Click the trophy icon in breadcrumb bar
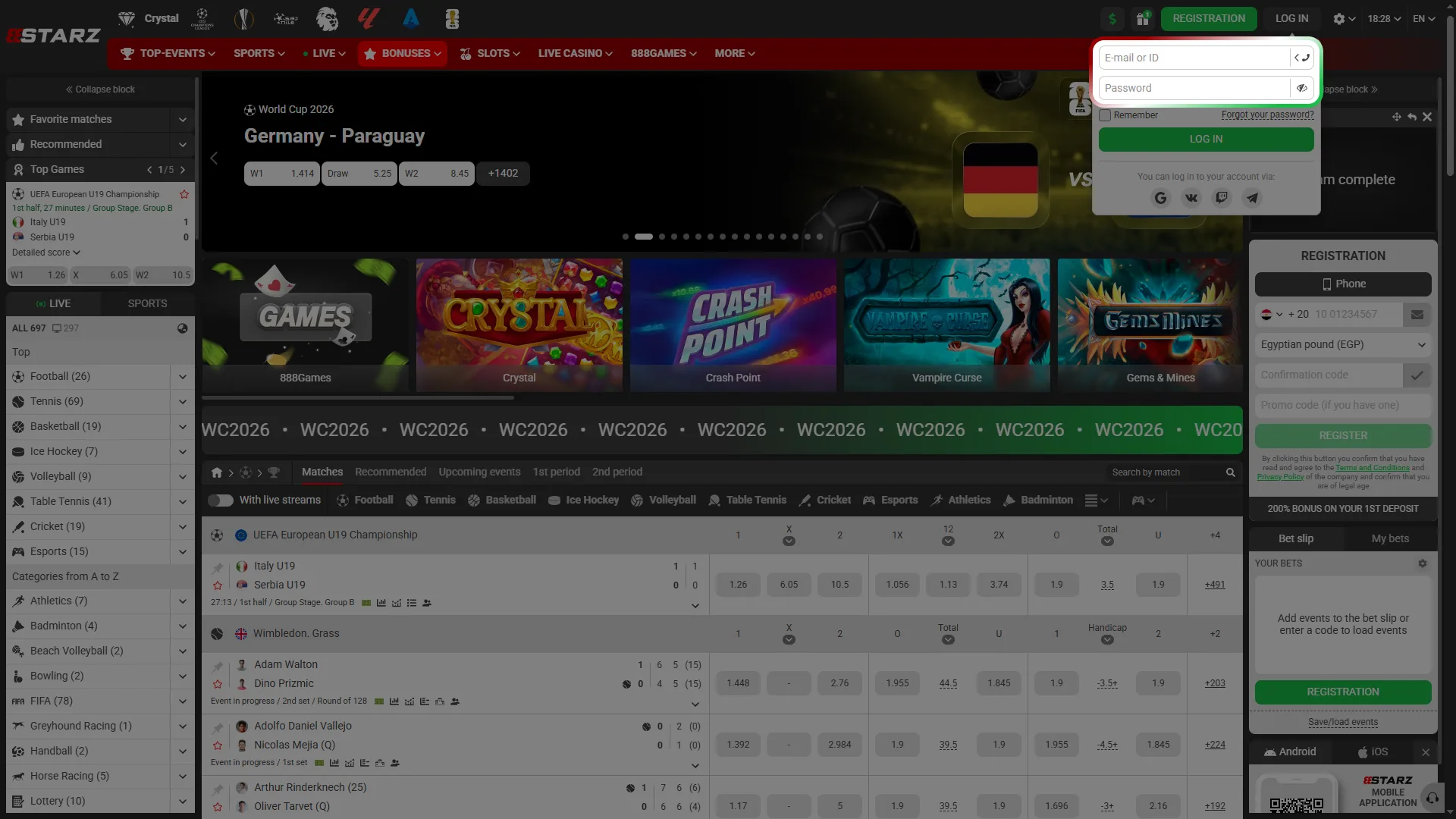 click(274, 472)
